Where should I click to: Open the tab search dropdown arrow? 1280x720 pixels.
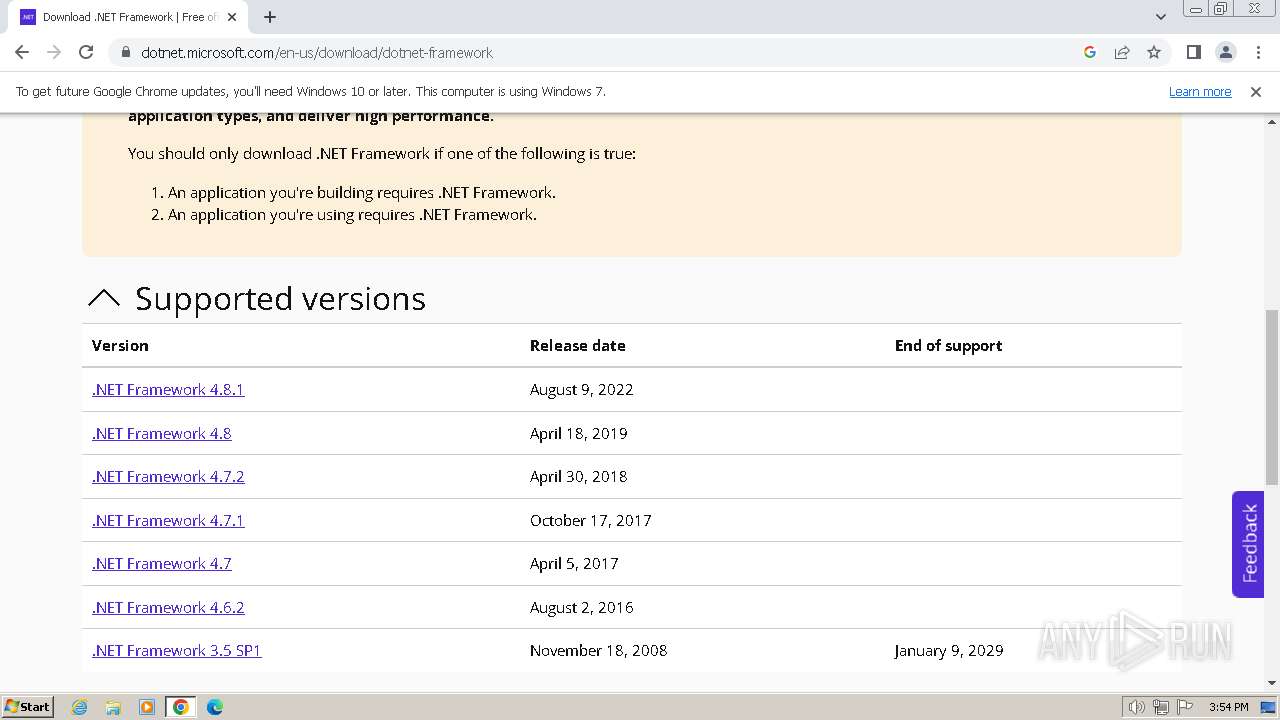1161,17
